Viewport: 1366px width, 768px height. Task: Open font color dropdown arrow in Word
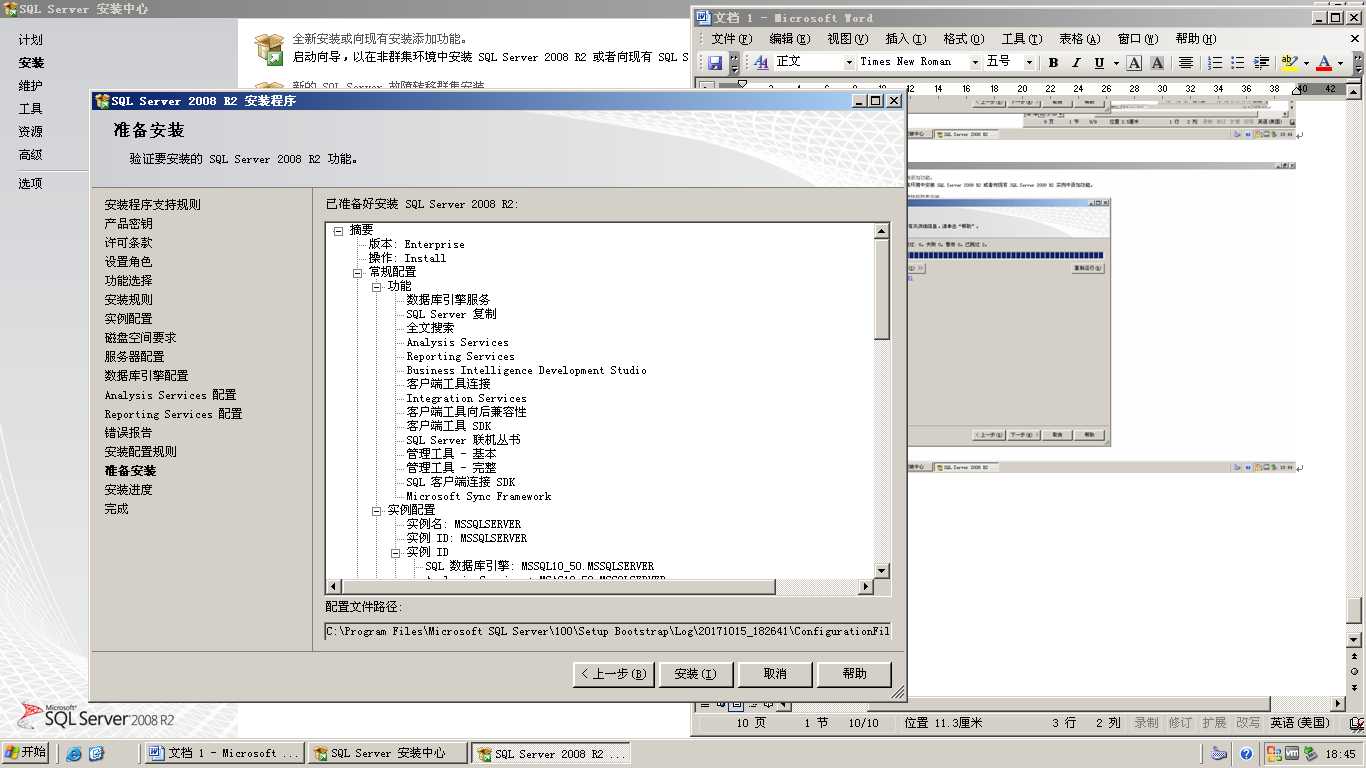pos(1340,62)
